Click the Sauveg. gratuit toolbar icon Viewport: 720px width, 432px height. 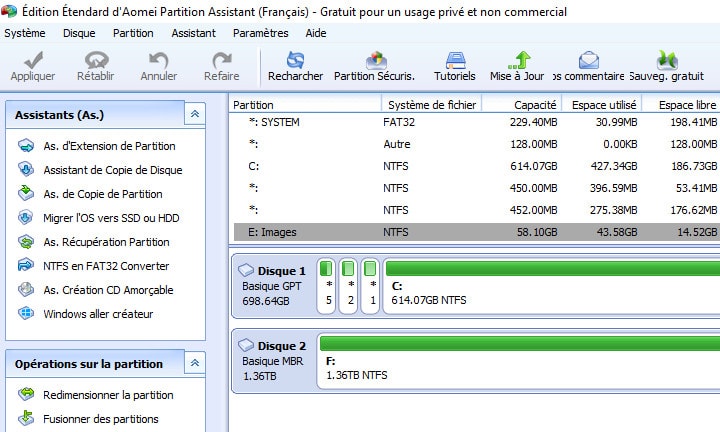(667, 60)
